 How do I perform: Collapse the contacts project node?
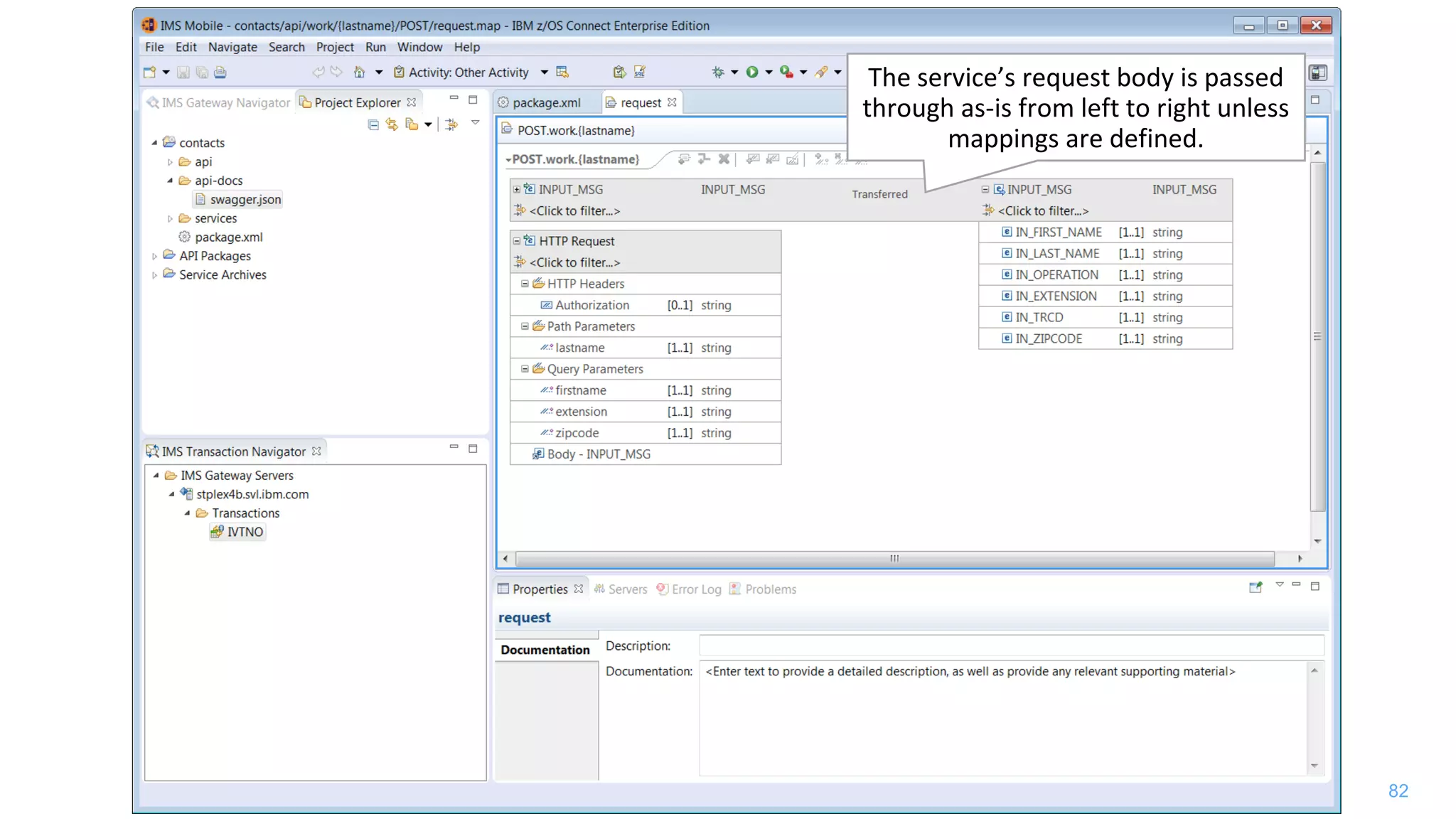(x=154, y=142)
